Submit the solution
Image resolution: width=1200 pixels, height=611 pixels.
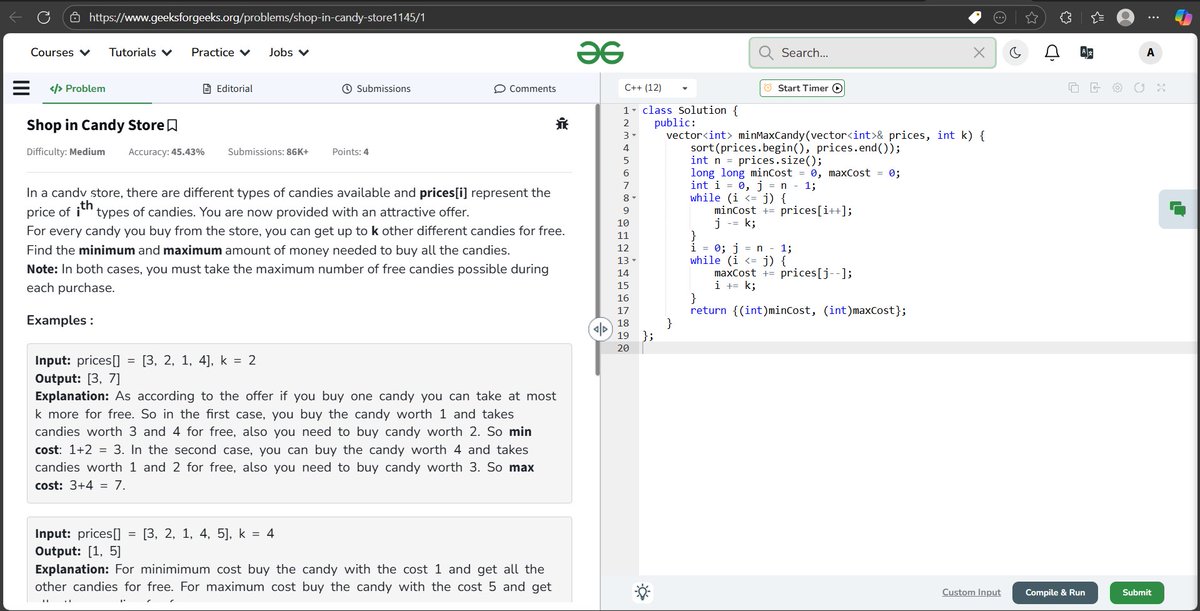pyautogui.click(x=1137, y=592)
